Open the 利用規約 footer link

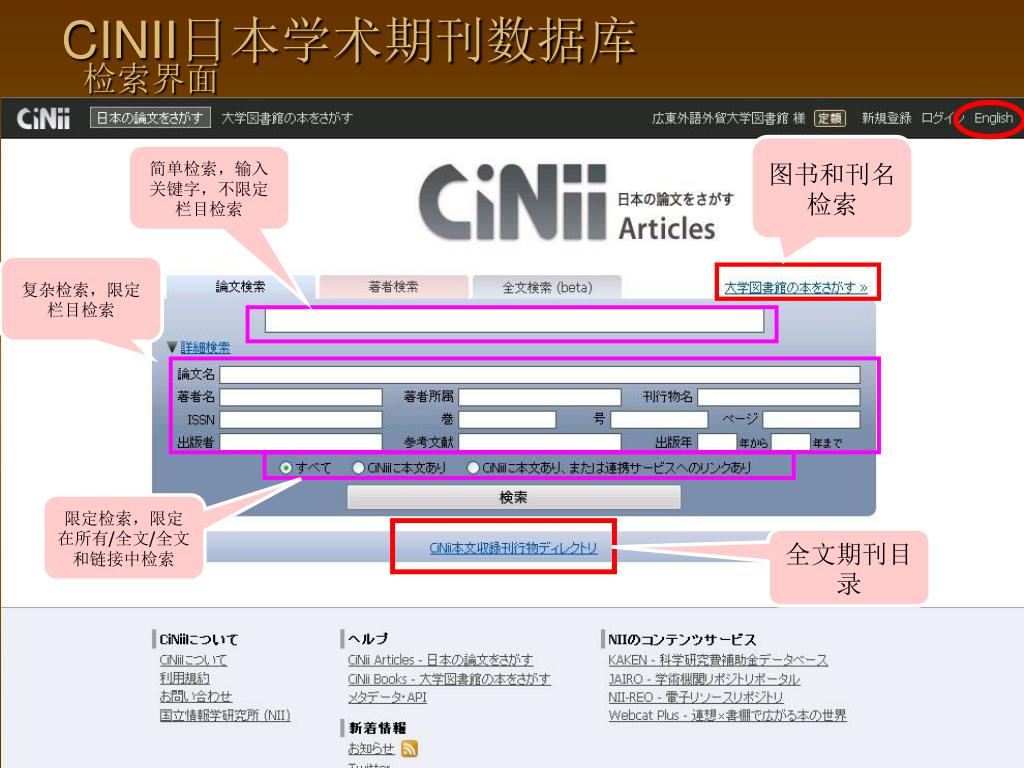[x=184, y=679]
